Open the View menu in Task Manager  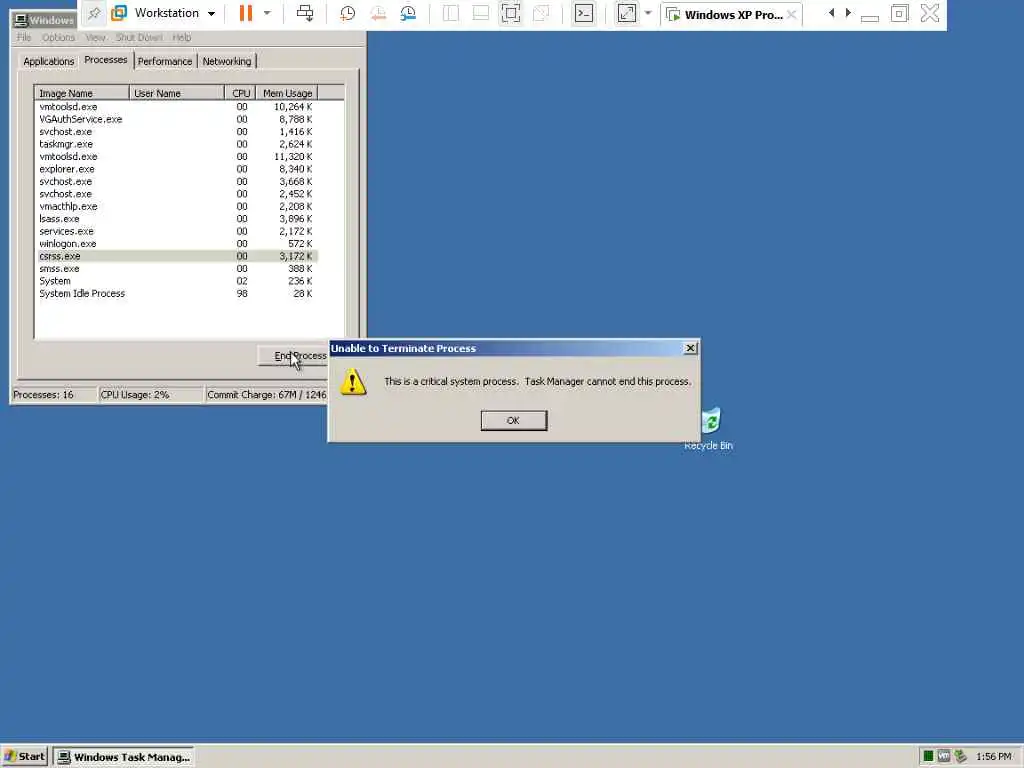pos(95,38)
